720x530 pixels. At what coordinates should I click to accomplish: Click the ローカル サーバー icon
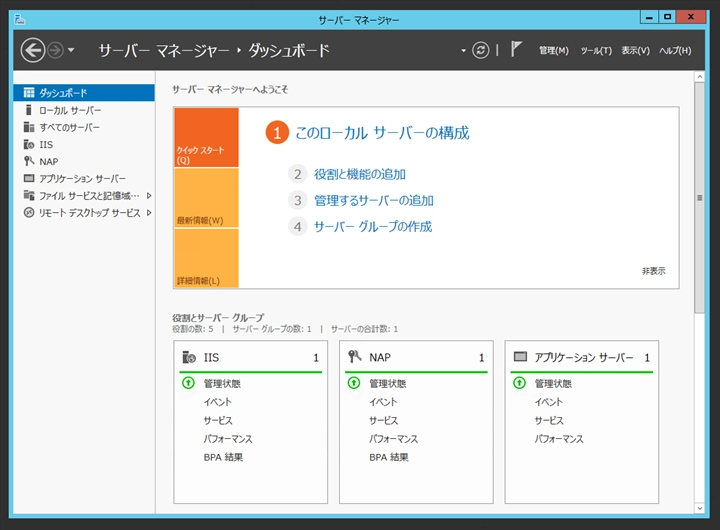pos(28,110)
